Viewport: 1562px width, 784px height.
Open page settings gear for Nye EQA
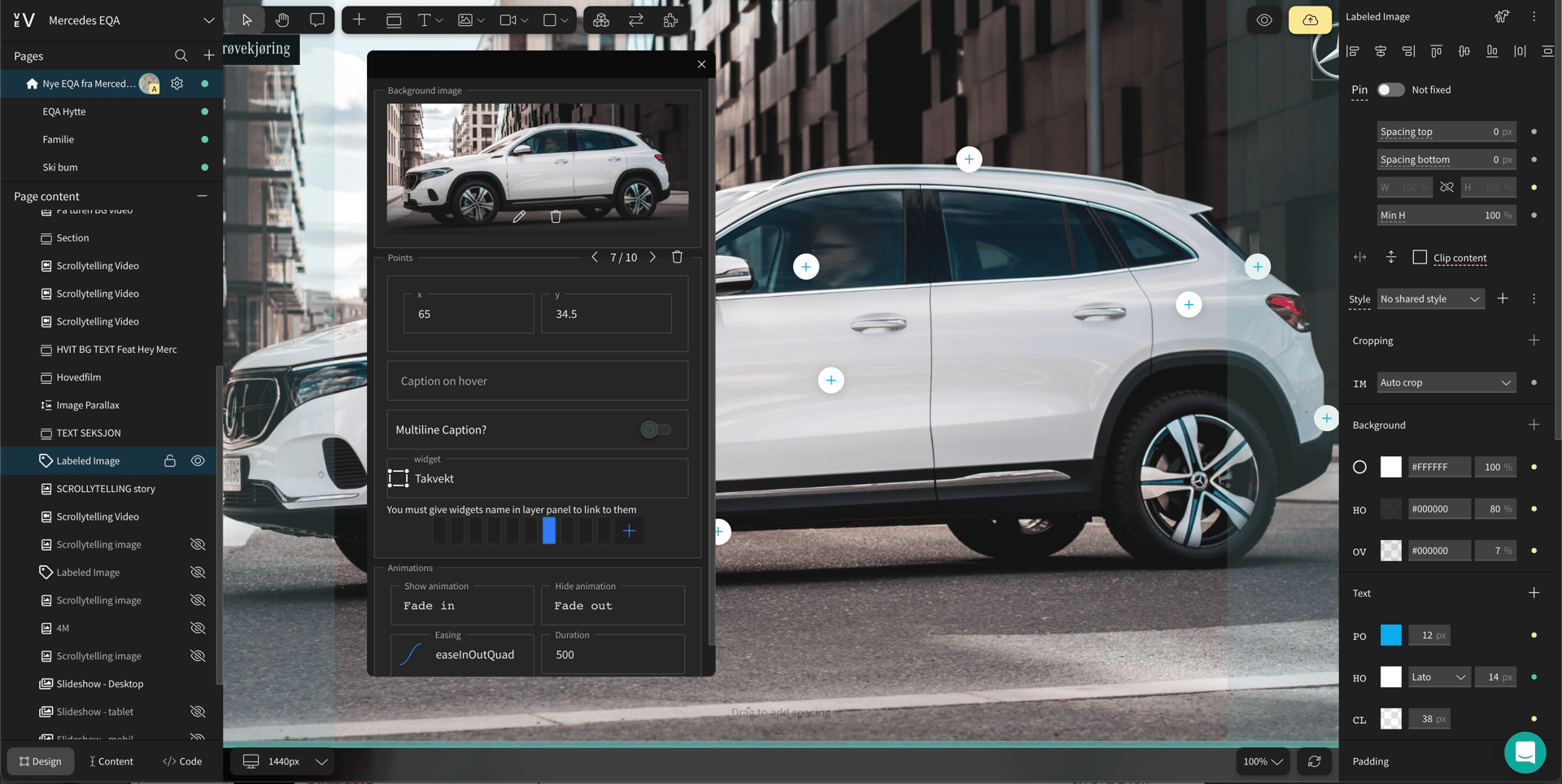coord(177,83)
